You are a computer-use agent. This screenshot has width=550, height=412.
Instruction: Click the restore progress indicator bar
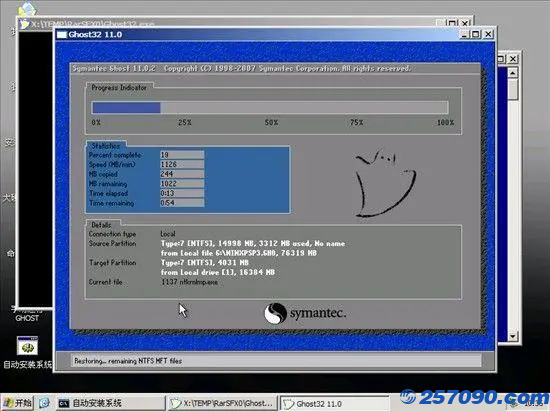[x=269, y=107]
